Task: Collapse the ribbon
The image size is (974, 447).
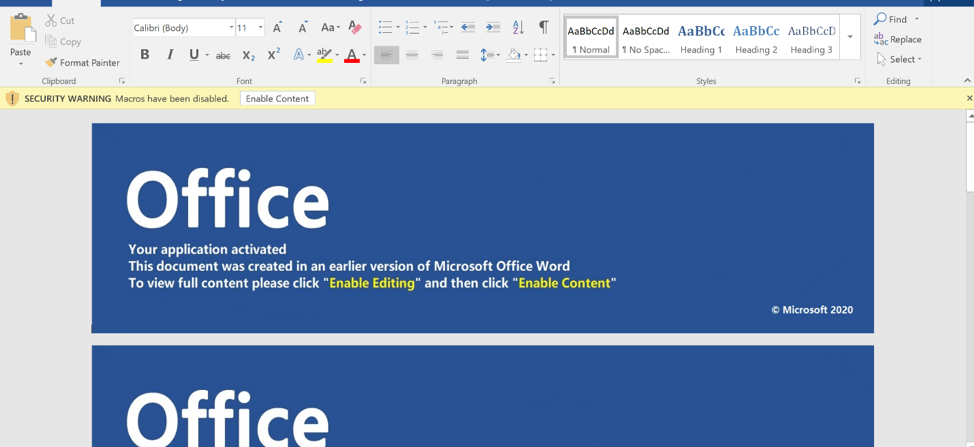Action: point(967,81)
